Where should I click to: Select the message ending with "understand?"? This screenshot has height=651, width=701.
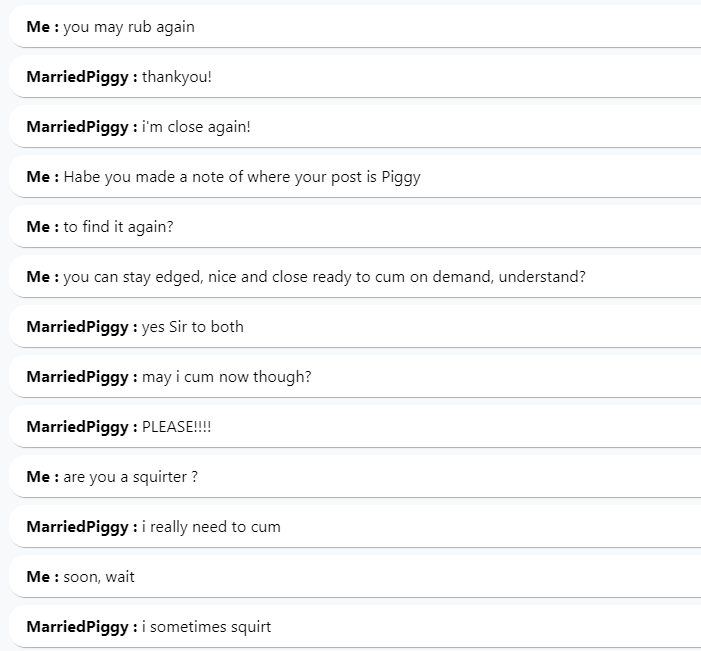324,277
